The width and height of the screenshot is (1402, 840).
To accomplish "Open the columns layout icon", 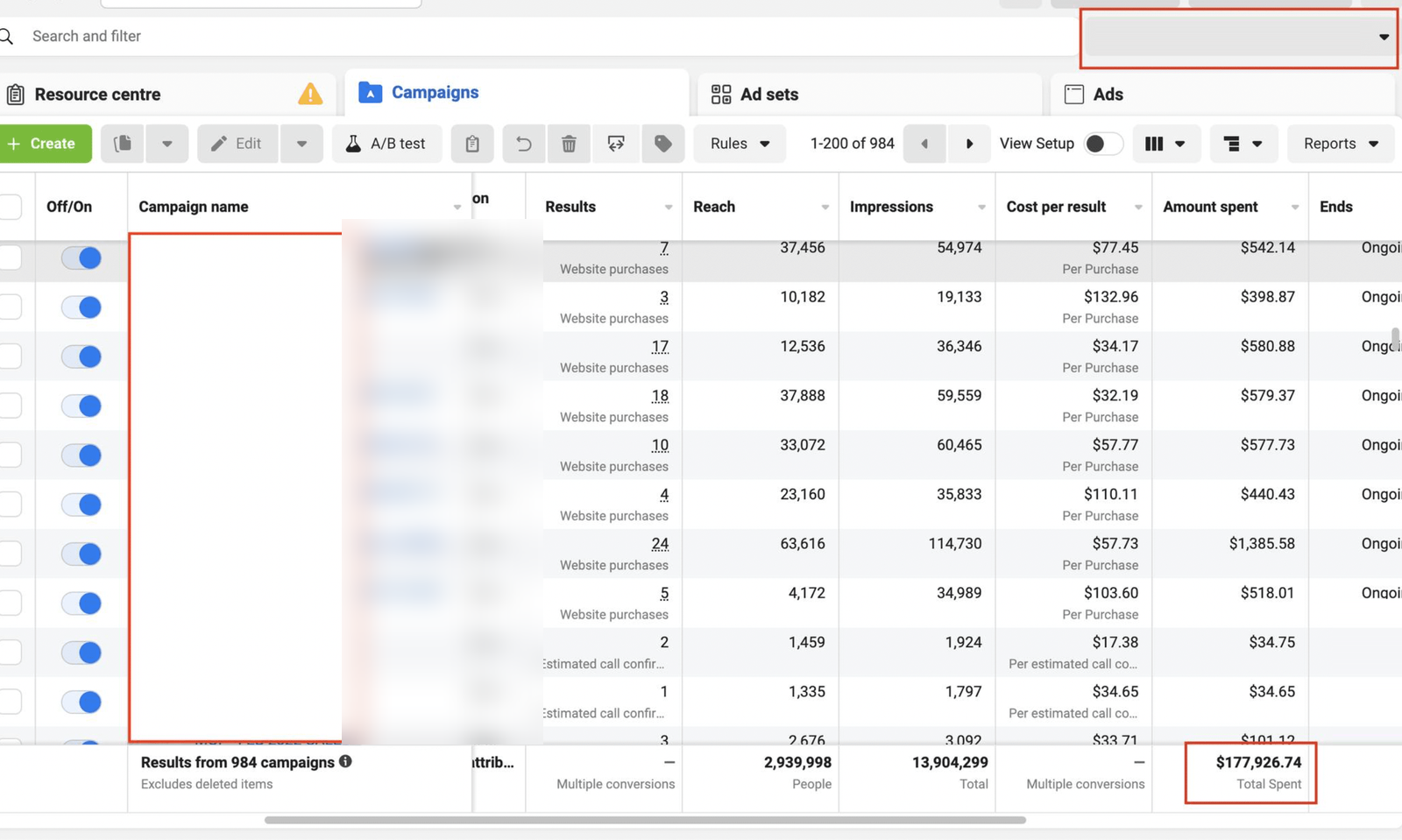I will pos(1165,144).
